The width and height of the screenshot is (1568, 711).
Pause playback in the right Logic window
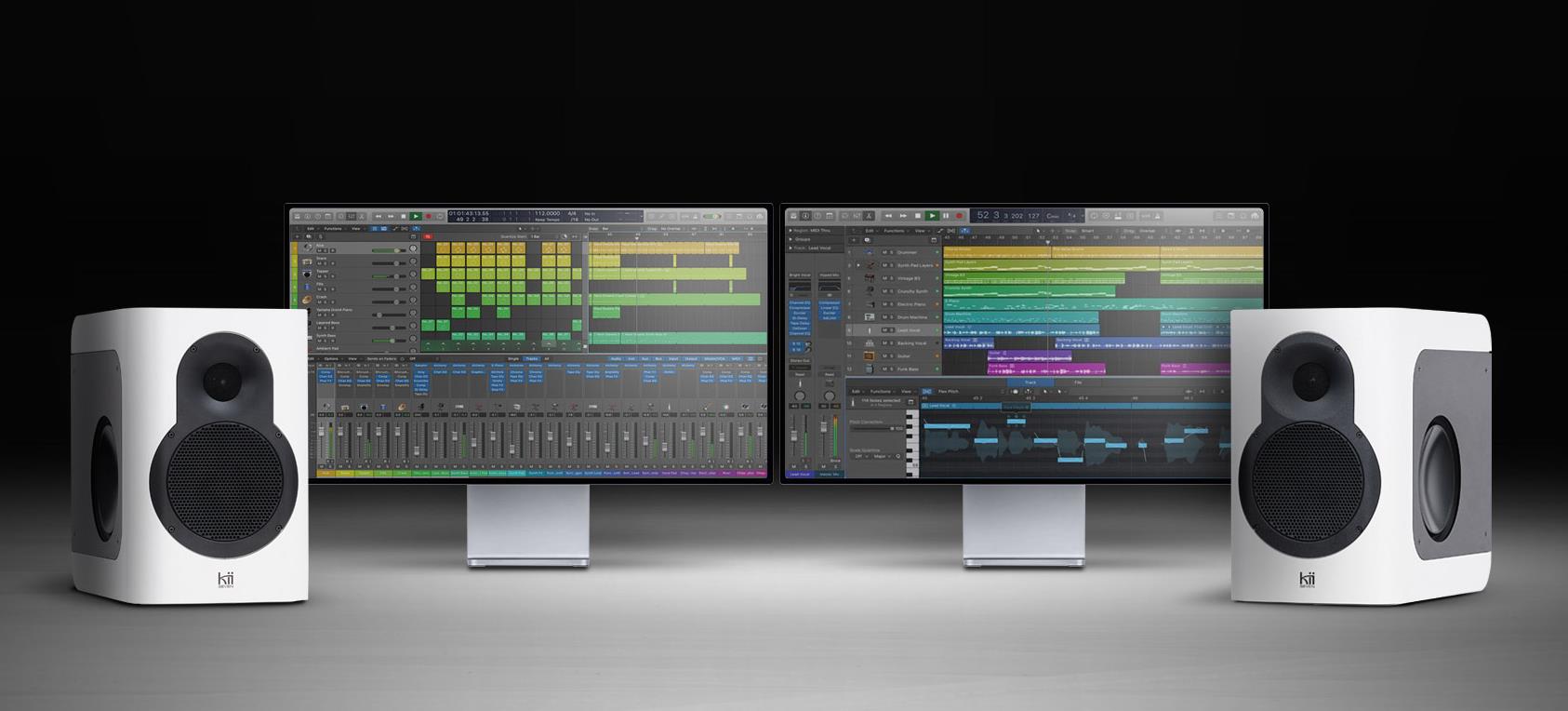pyautogui.click(x=946, y=216)
